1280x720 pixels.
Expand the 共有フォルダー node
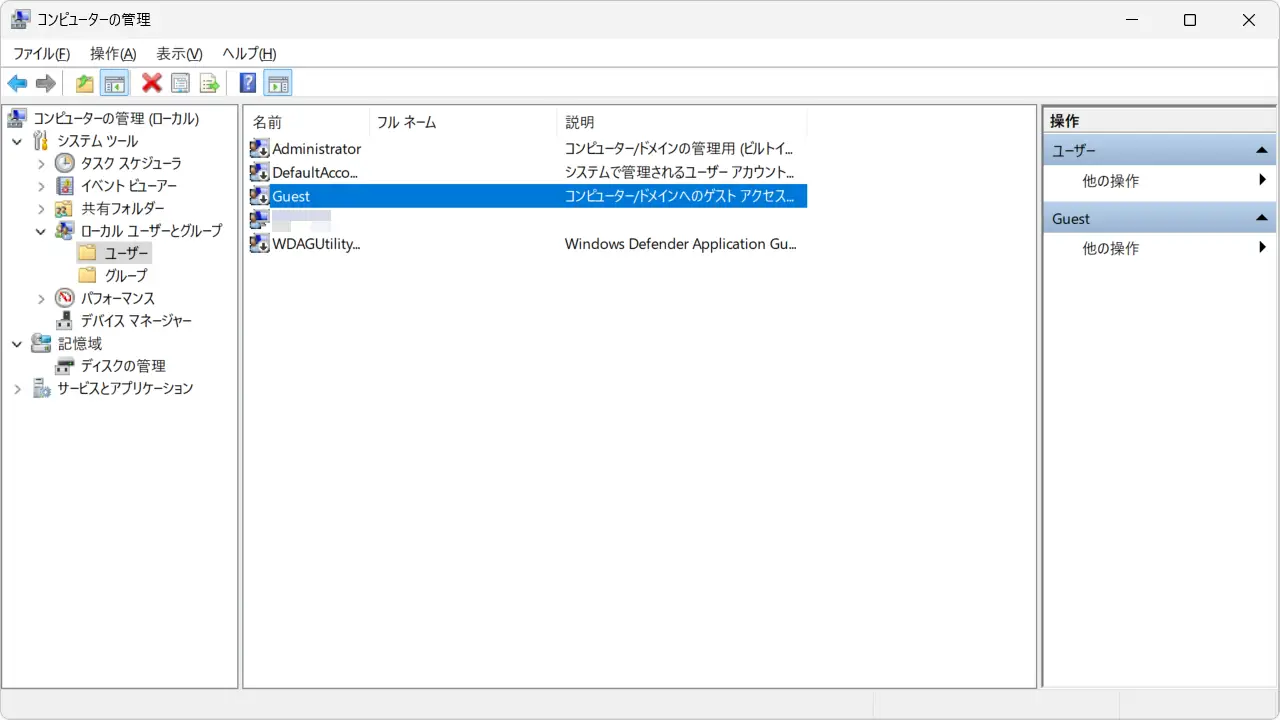41,208
